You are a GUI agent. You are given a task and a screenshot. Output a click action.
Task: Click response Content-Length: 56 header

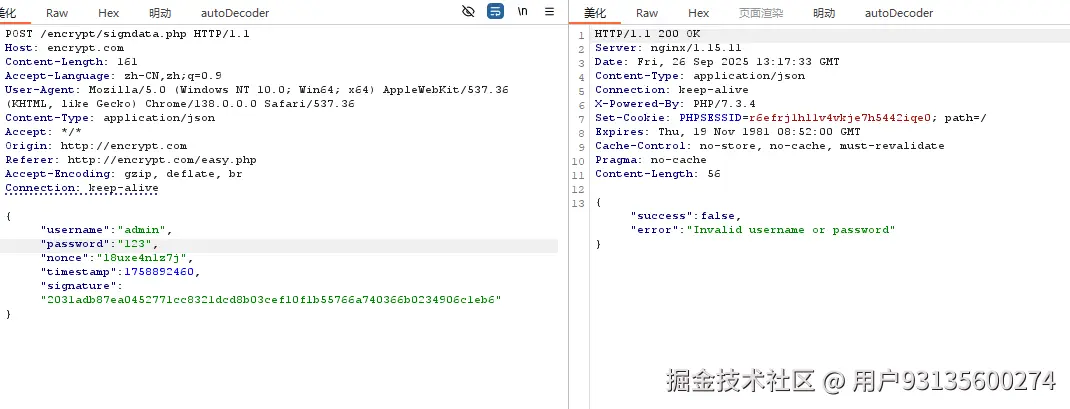(658, 173)
